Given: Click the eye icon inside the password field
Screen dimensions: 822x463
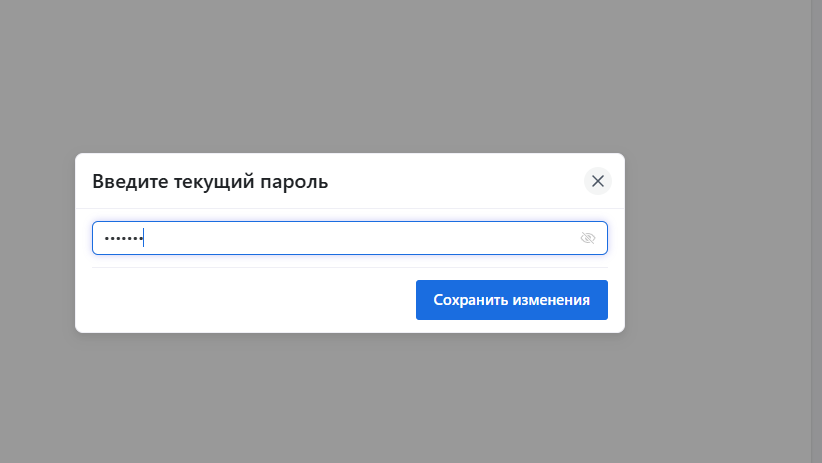Looking at the screenshot, I should (588, 238).
